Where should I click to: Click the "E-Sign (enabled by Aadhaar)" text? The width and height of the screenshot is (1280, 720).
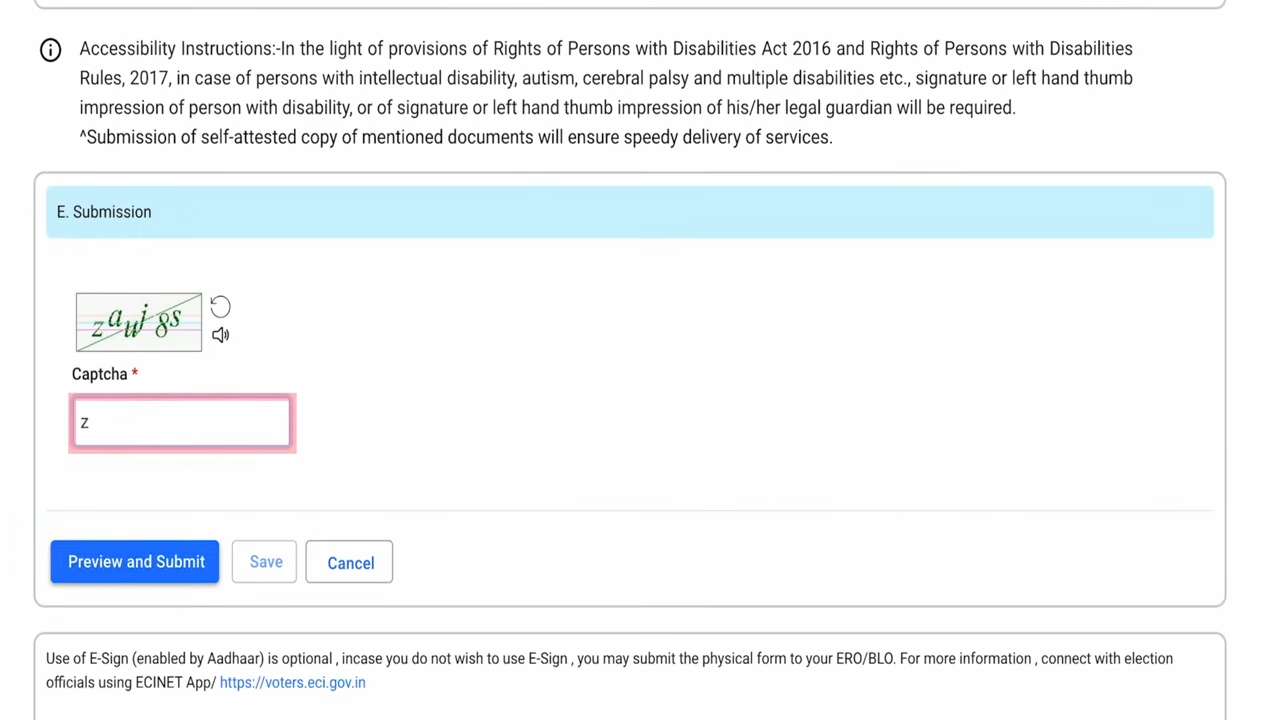(x=176, y=659)
